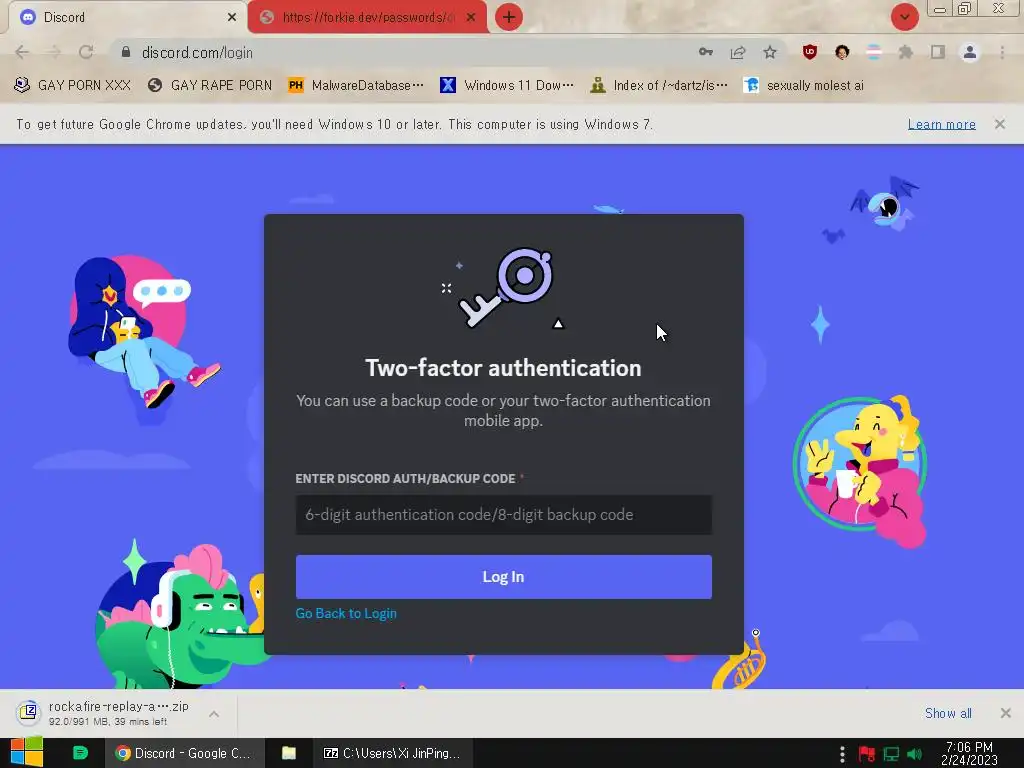Open the File Explorer taskbar icon
1024x768 pixels.
point(289,753)
